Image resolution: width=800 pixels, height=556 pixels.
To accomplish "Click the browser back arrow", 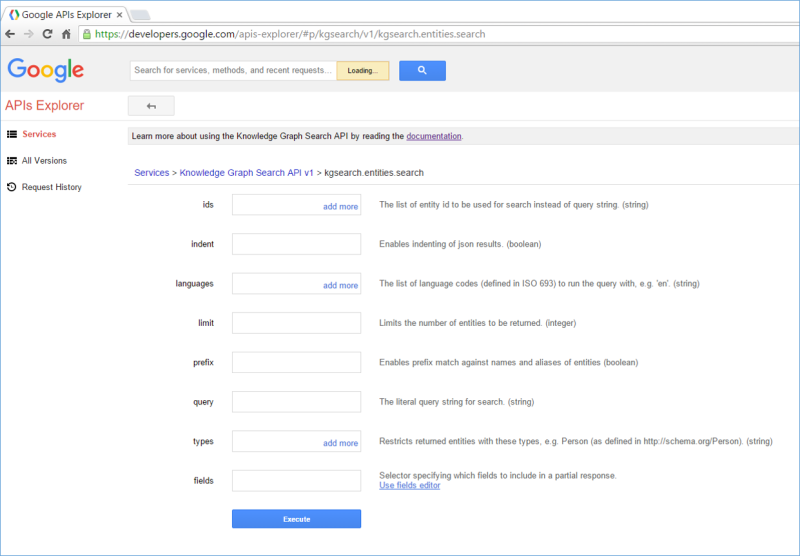I will tap(10, 34).
